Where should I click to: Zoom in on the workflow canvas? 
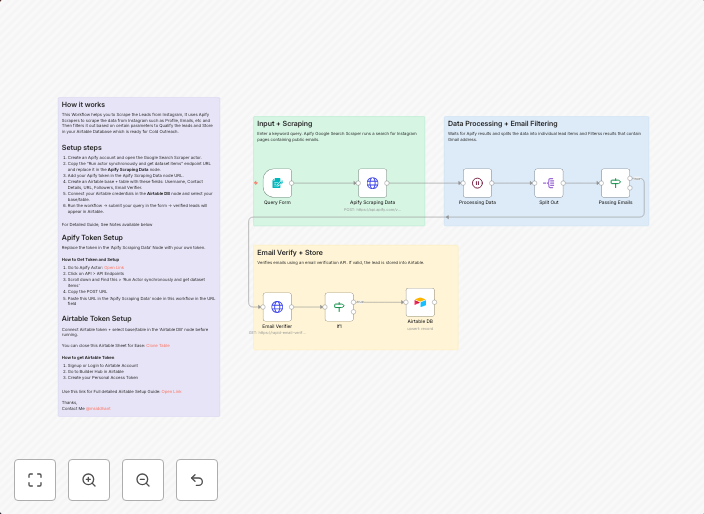tap(89, 480)
